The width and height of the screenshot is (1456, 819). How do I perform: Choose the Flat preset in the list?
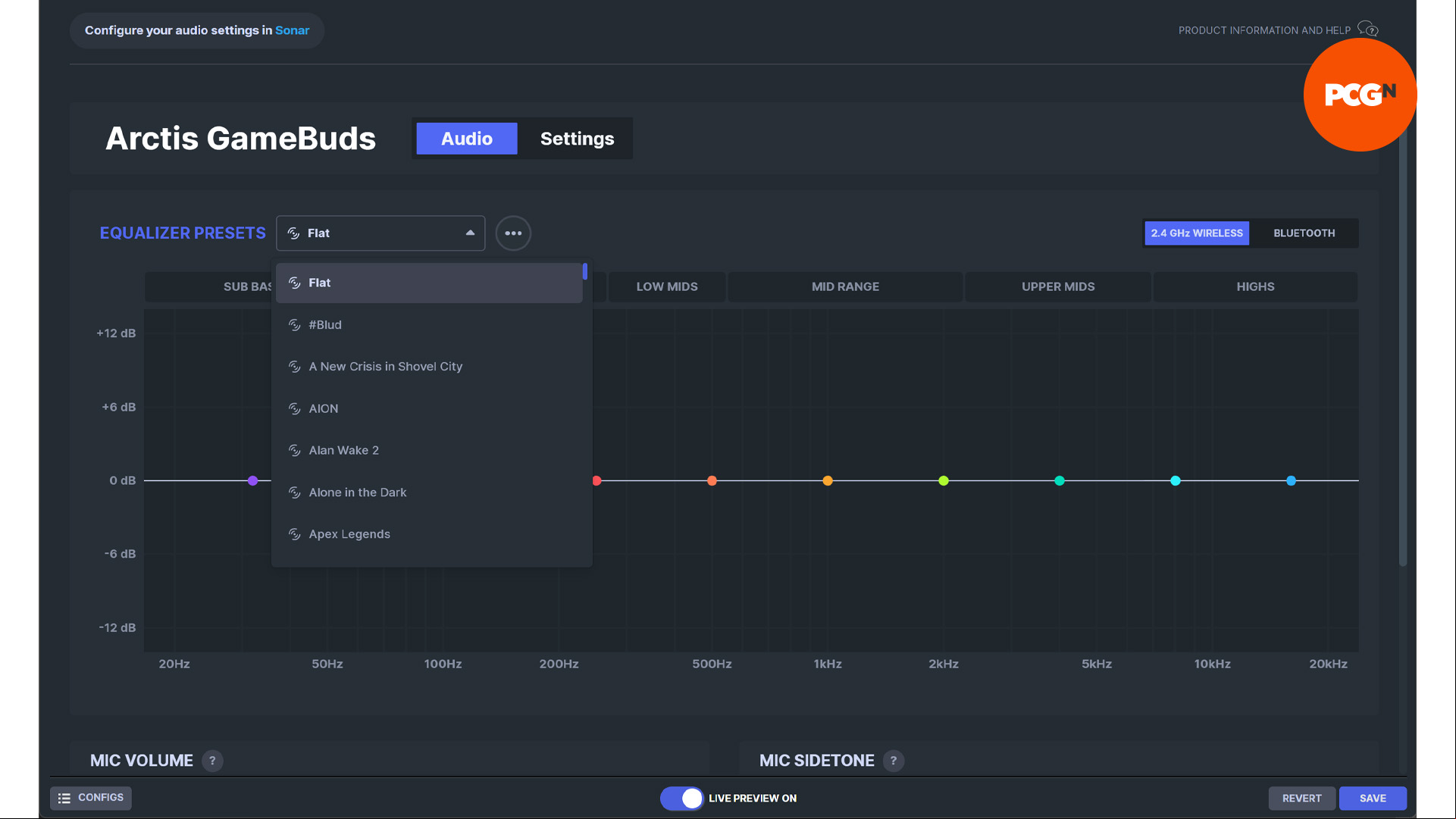[429, 283]
